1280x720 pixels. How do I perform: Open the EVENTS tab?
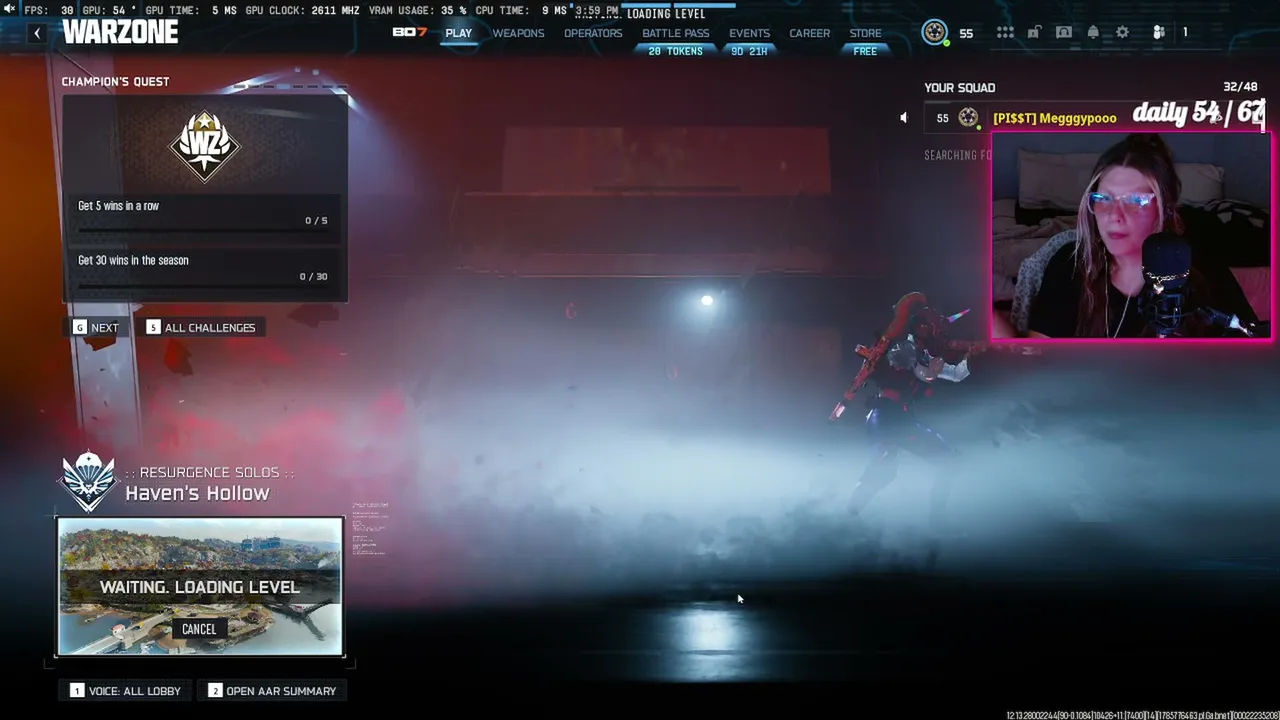pyautogui.click(x=749, y=33)
